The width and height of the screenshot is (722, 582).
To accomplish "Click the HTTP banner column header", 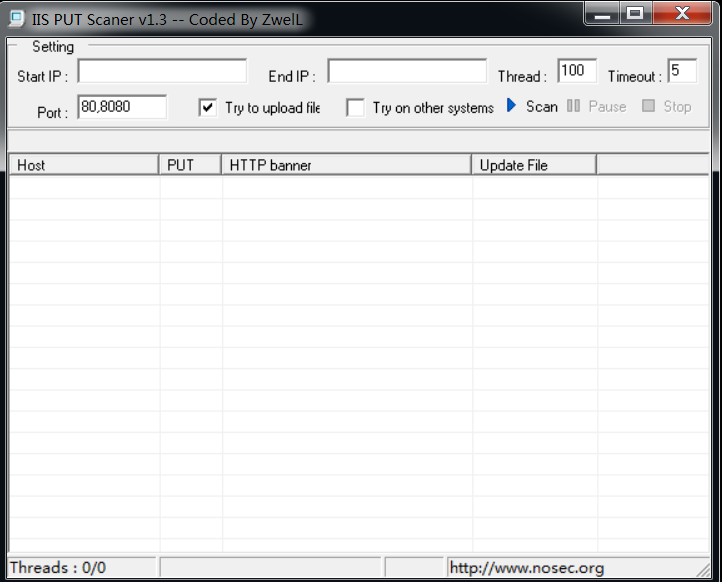I will pyautogui.click(x=346, y=165).
